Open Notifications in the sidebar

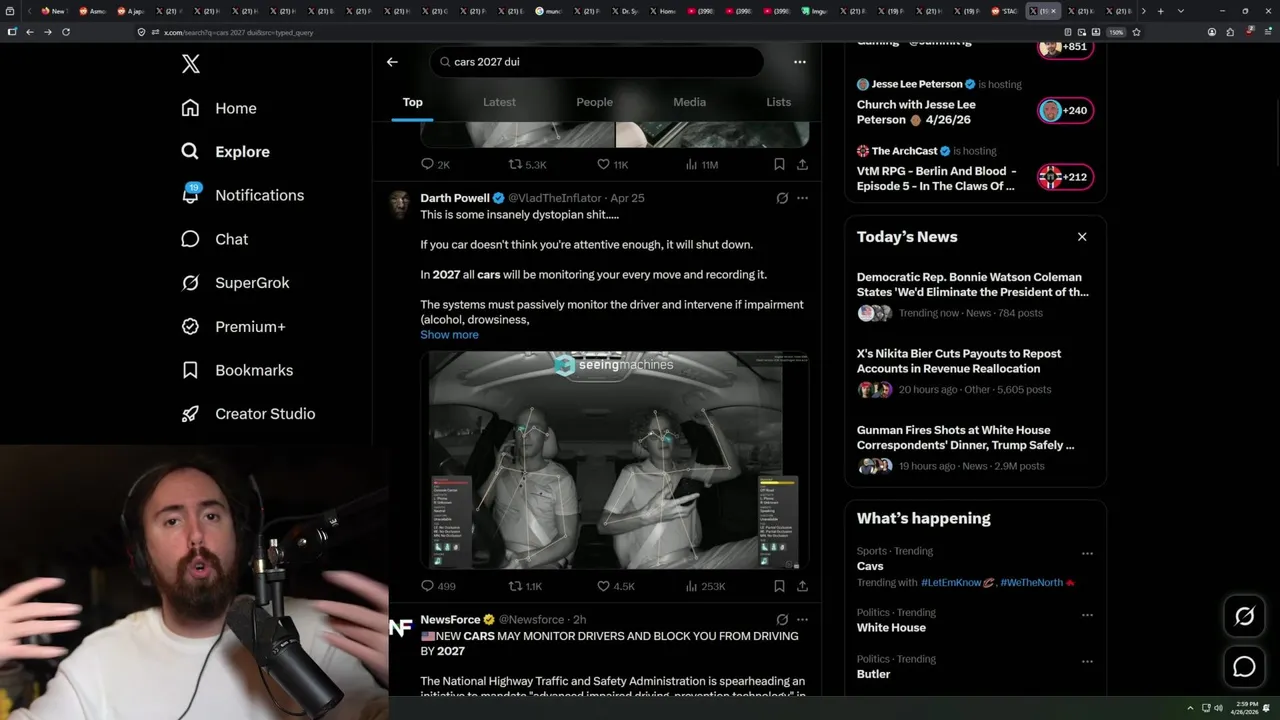[x=242, y=195]
